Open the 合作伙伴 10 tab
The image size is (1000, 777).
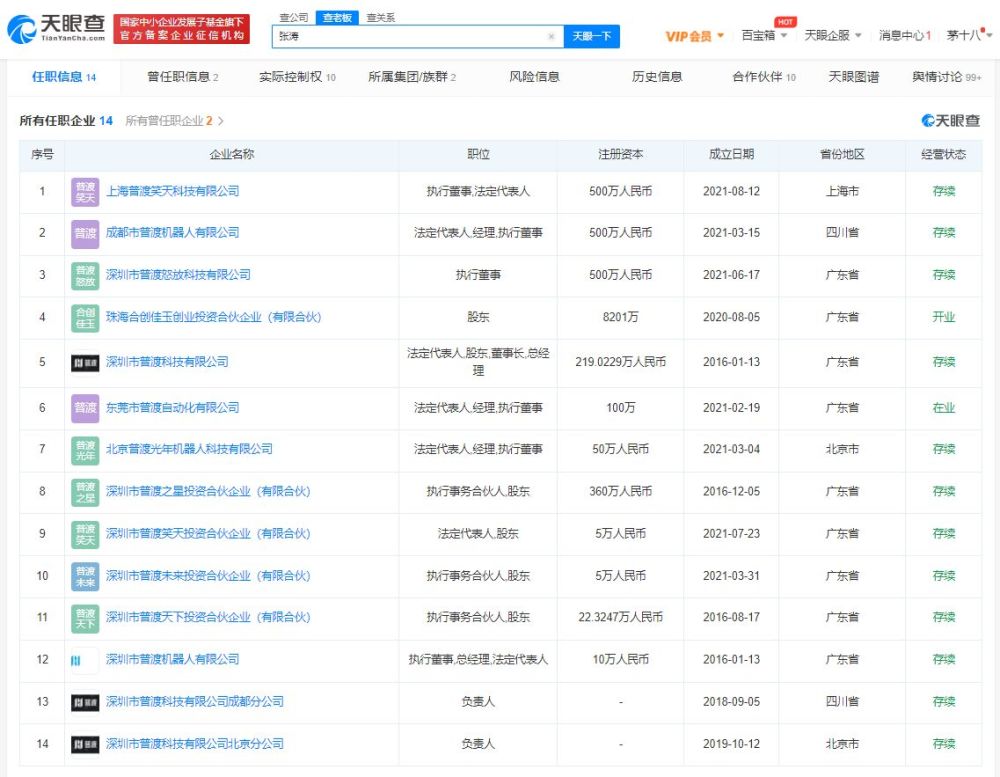click(x=764, y=77)
